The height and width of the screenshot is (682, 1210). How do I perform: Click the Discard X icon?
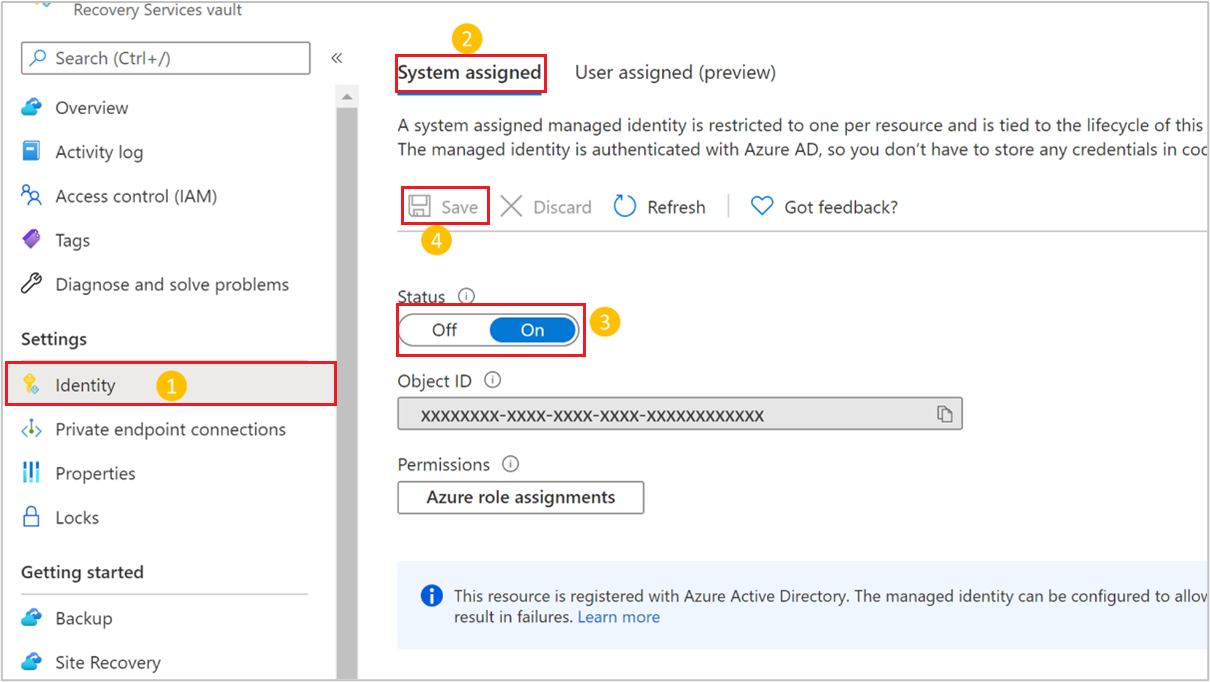tap(511, 207)
